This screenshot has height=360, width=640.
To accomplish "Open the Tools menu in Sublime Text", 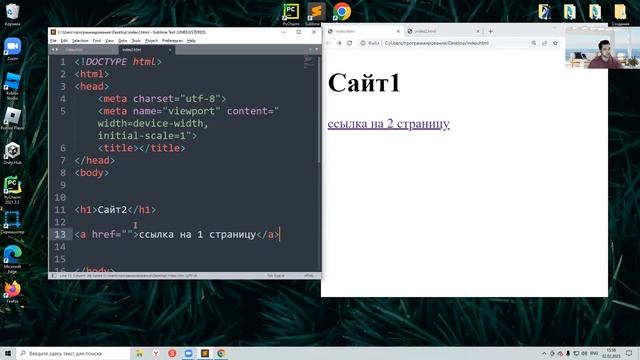I will coord(136,41).
